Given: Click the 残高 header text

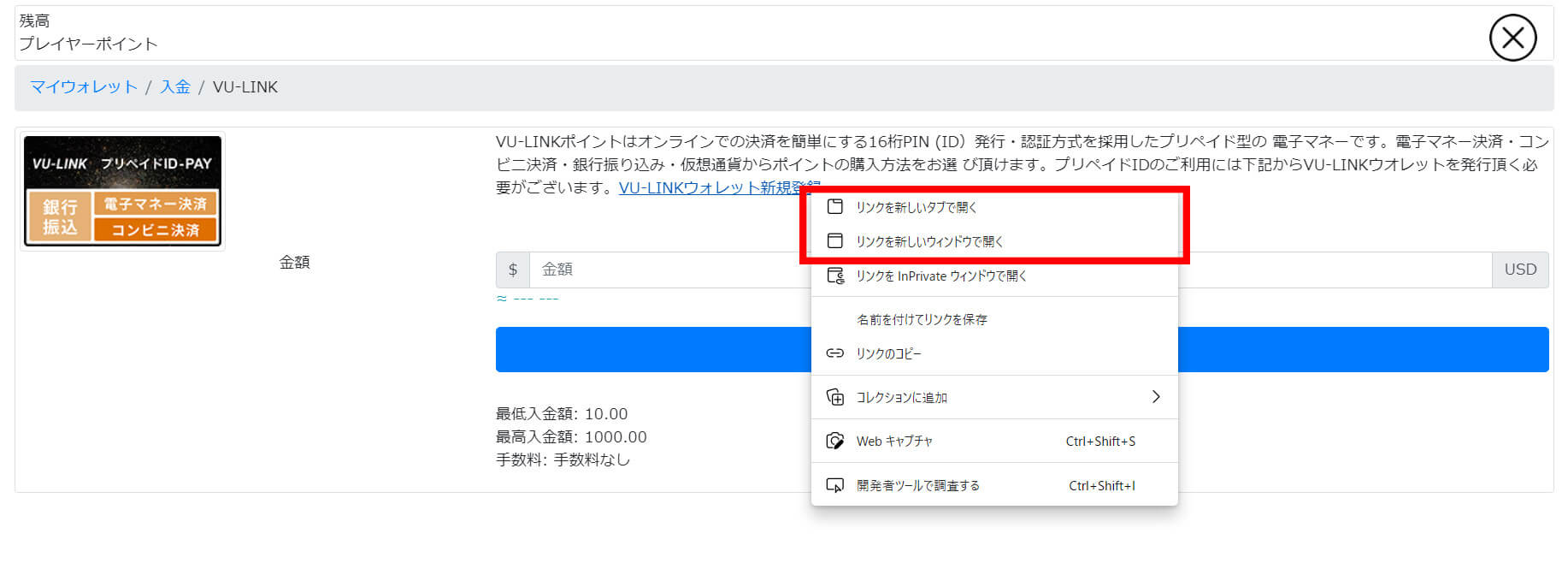Looking at the screenshot, I should pos(34,21).
